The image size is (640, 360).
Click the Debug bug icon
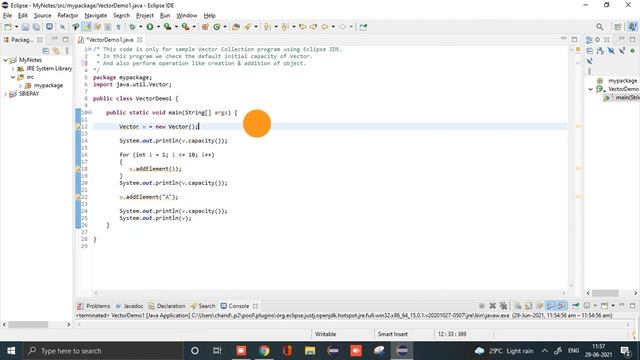[x=132, y=27]
